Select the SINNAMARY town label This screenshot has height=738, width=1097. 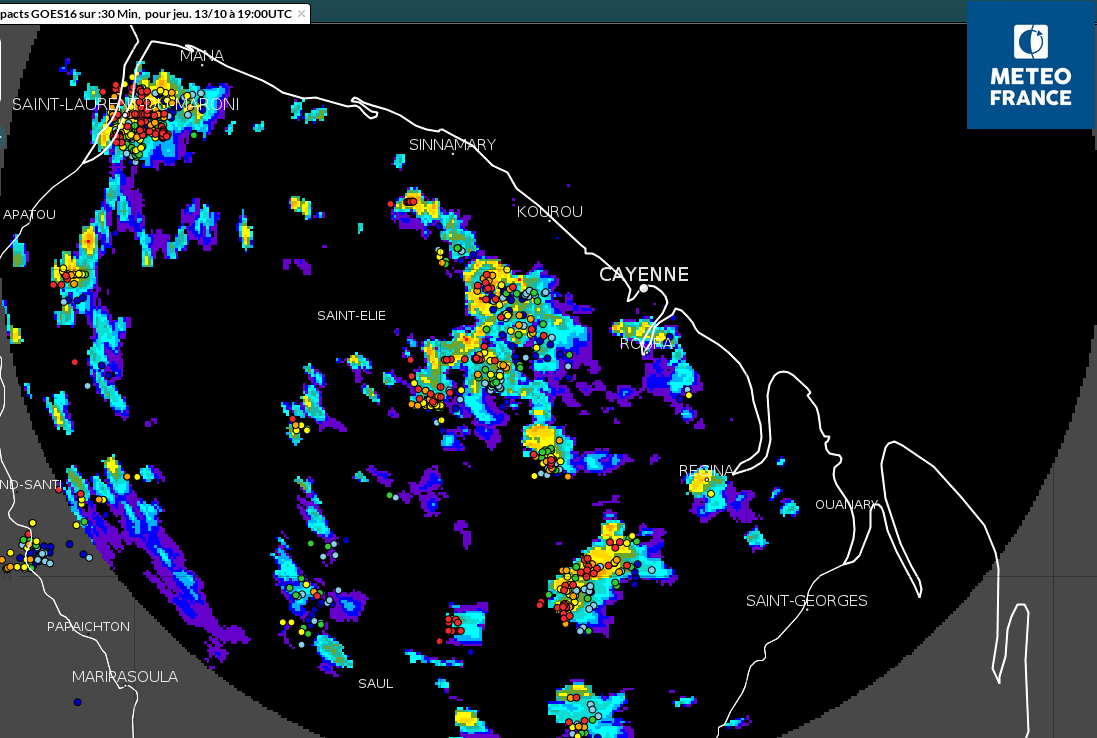[452, 145]
